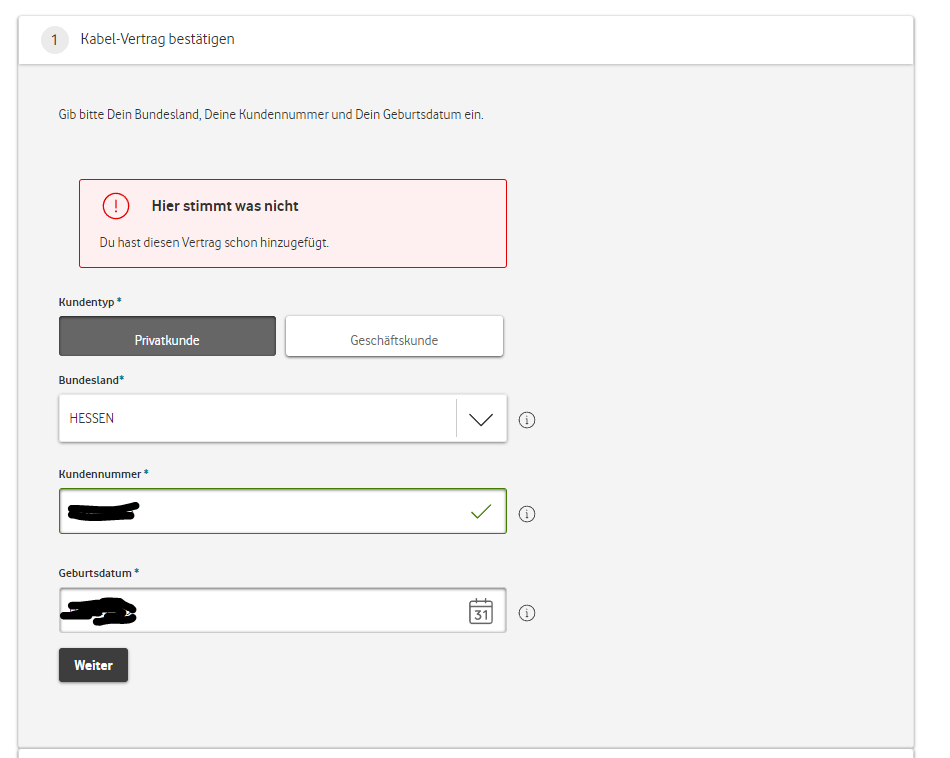Open the calendar picker for Geburtsdatum
Screen dimensions: 950x758
click(x=480, y=611)
